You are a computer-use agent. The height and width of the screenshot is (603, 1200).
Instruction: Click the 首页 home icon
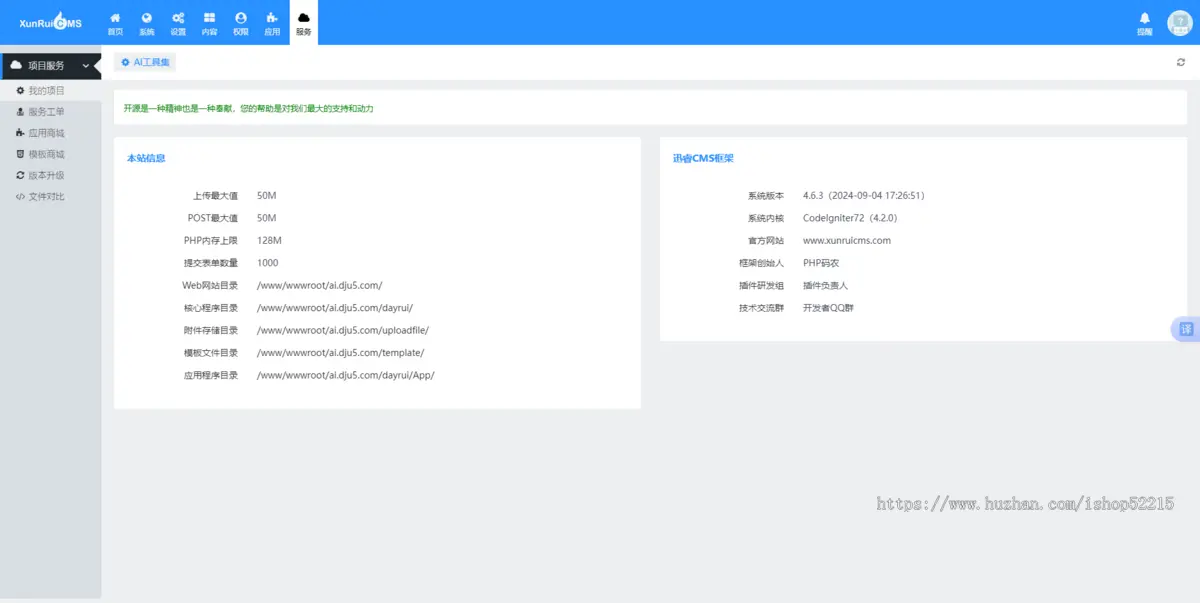tap(115, 17)
